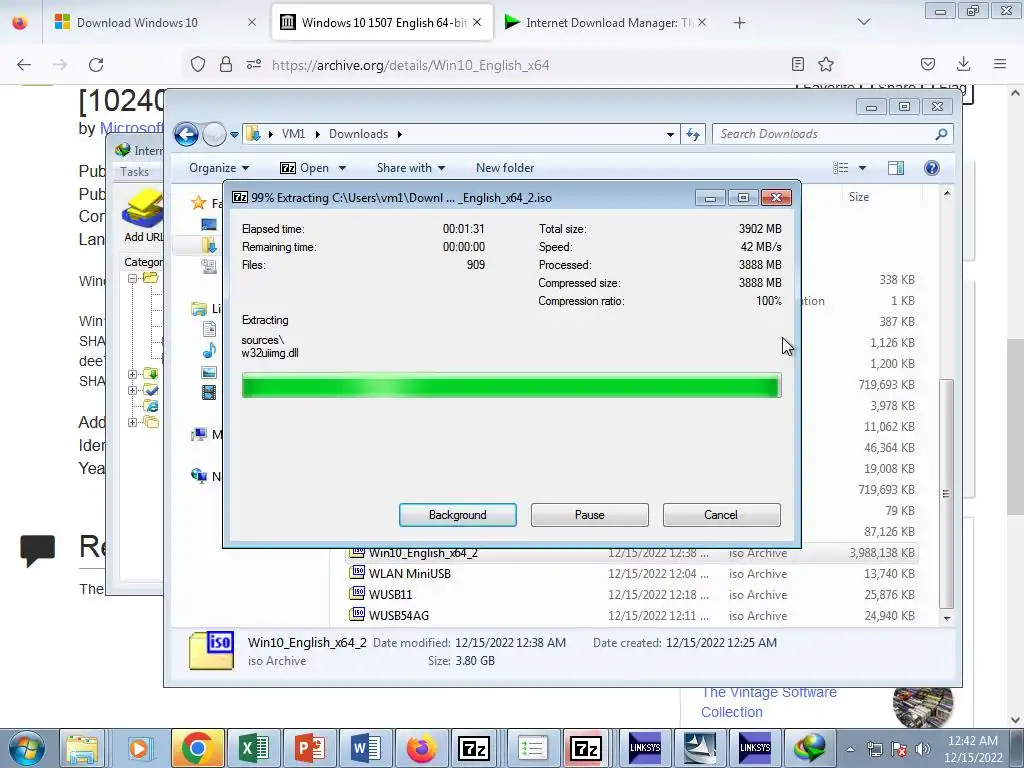Click the change view icon in Explorer
1024x768 pixels.
tap(840, 168)
